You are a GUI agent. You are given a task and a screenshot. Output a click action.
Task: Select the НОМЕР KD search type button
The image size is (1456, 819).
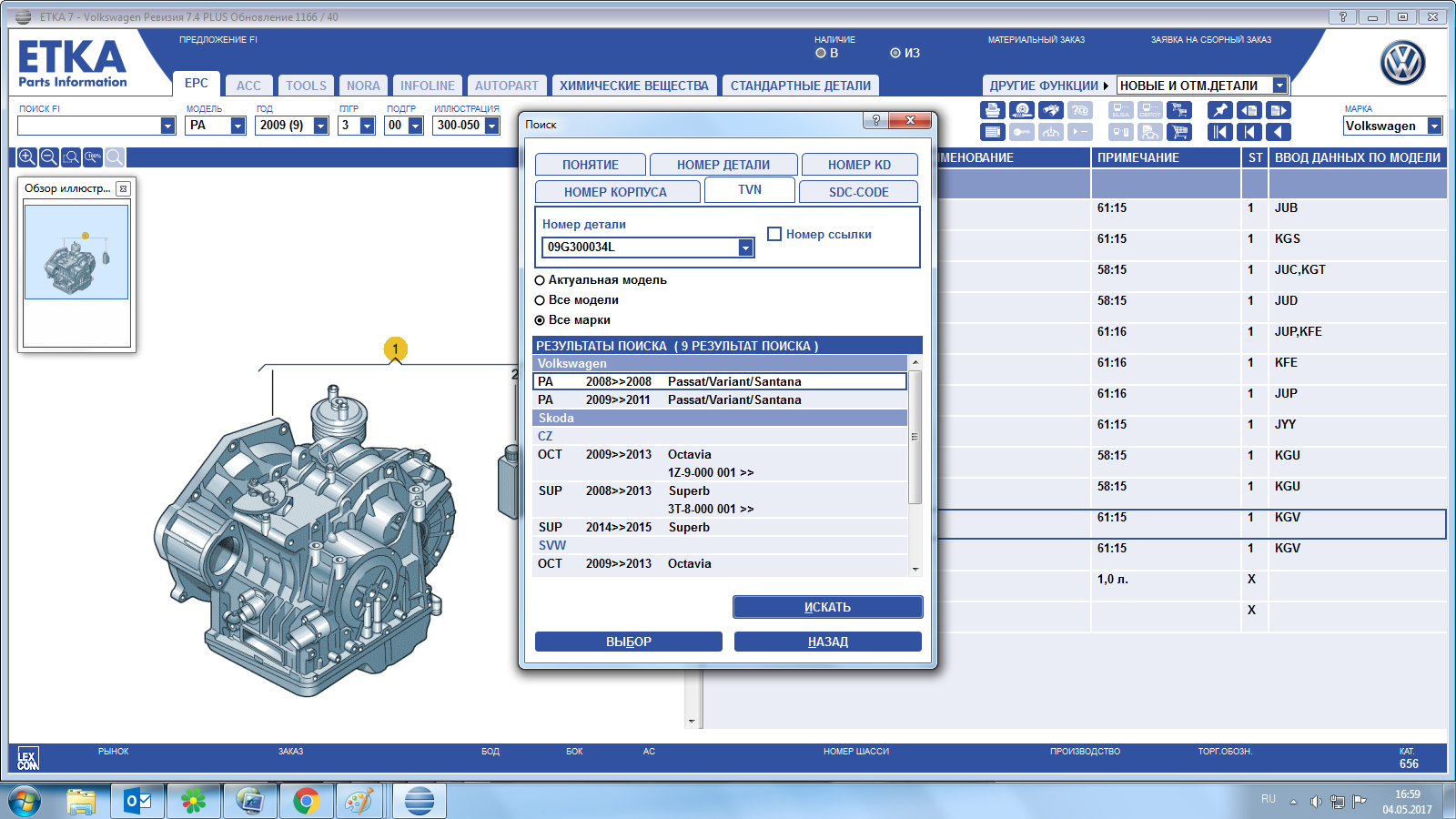click(859, 165)
